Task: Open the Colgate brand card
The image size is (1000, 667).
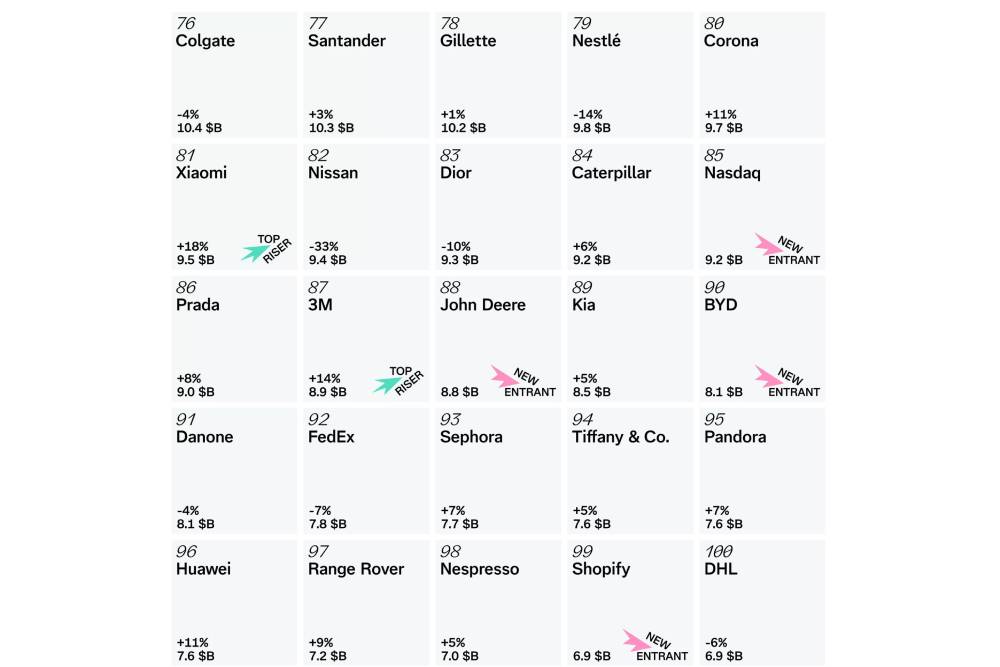Action: (x=234, y=75)
